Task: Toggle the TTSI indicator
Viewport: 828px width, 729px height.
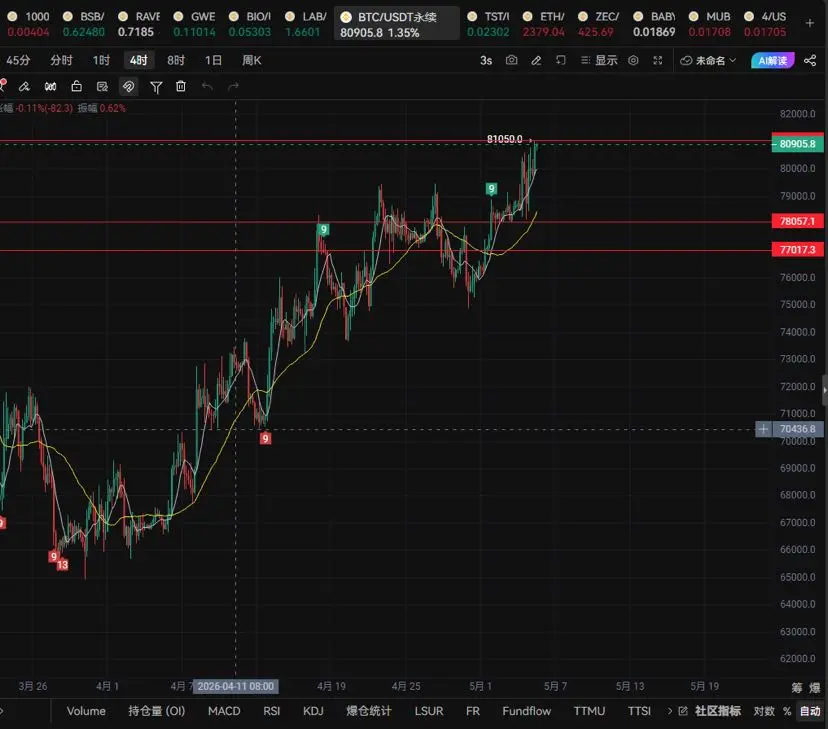Action: 639,711
